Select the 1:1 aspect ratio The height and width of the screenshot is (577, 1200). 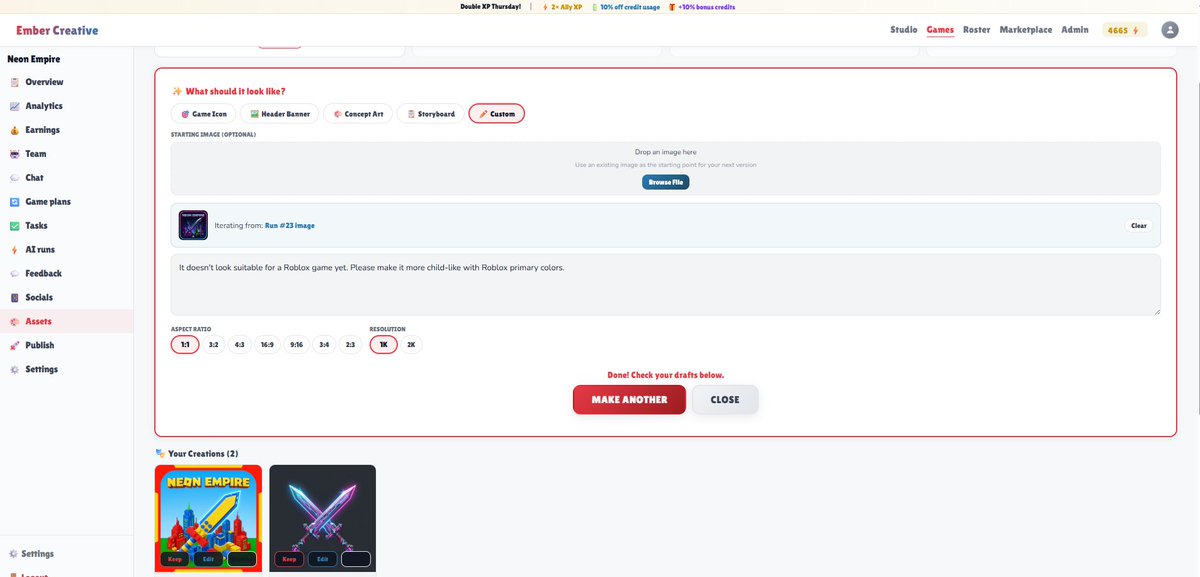(x=185, y=345)
